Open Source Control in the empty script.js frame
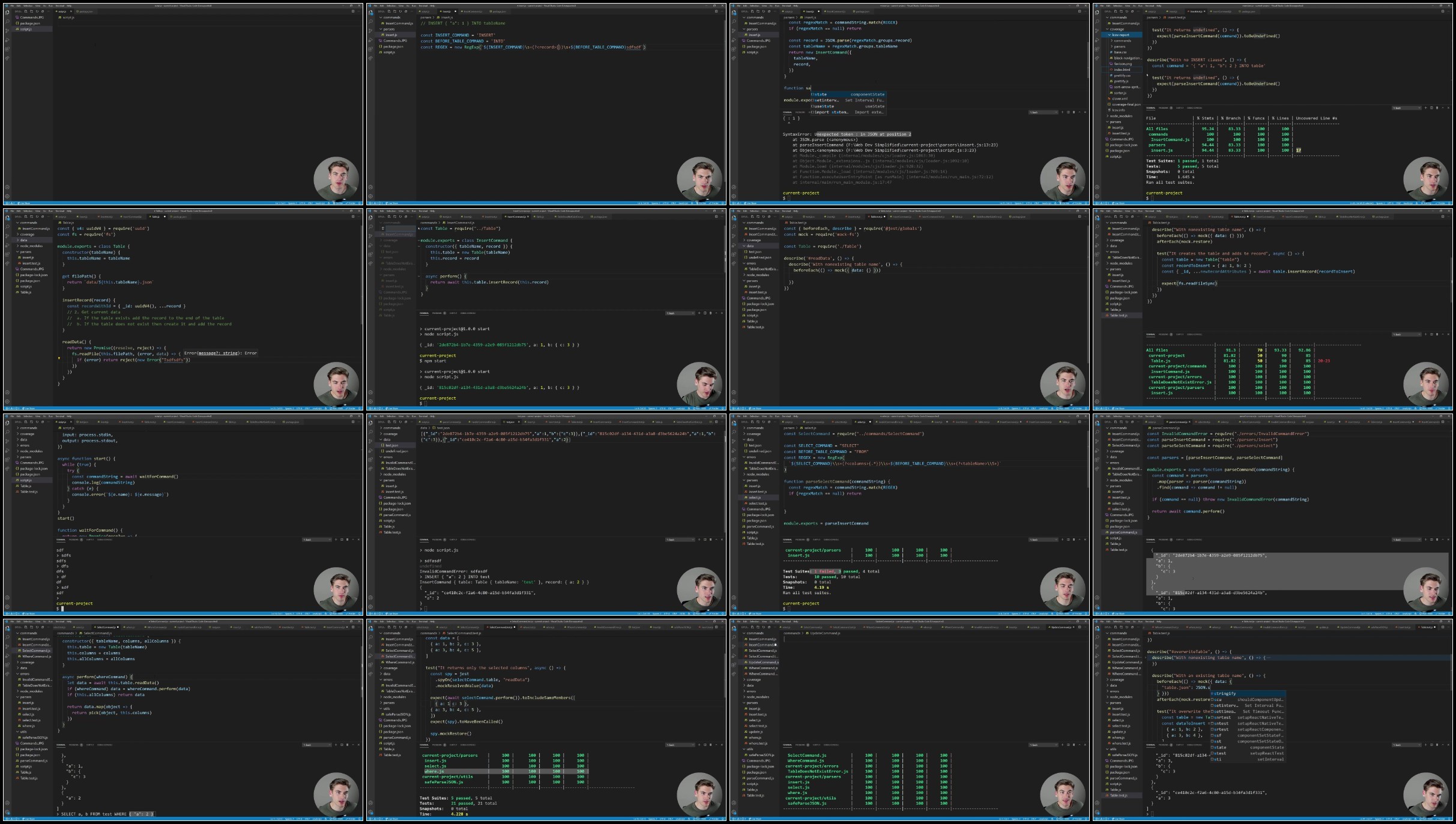This screenshot has height=824, width=1456. click(7, 31)
